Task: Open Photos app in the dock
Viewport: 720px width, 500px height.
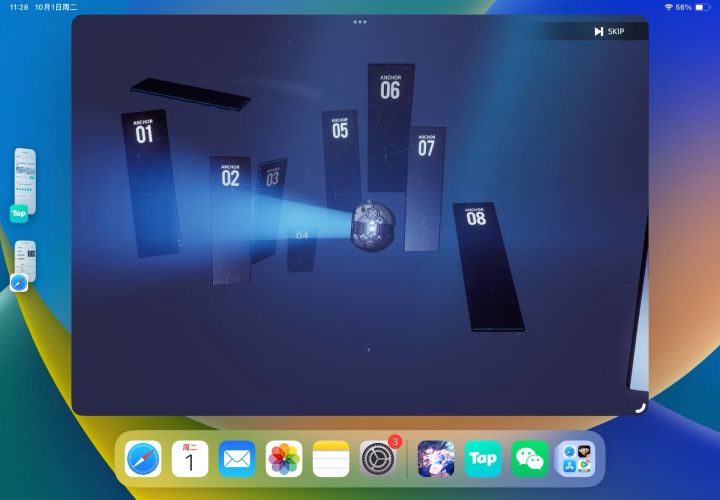Action: (x=284, y=459)
